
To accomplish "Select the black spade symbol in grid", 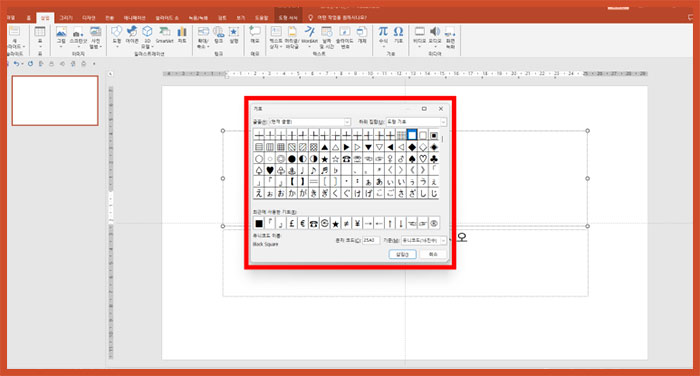I will point(412,159).
